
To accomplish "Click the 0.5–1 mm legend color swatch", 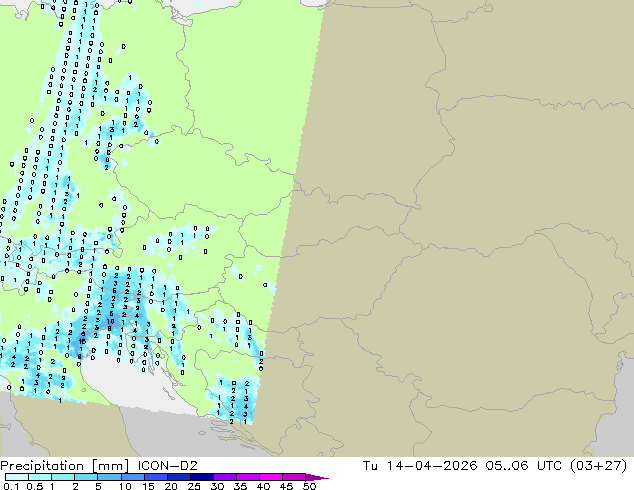I will pos(40,477).
